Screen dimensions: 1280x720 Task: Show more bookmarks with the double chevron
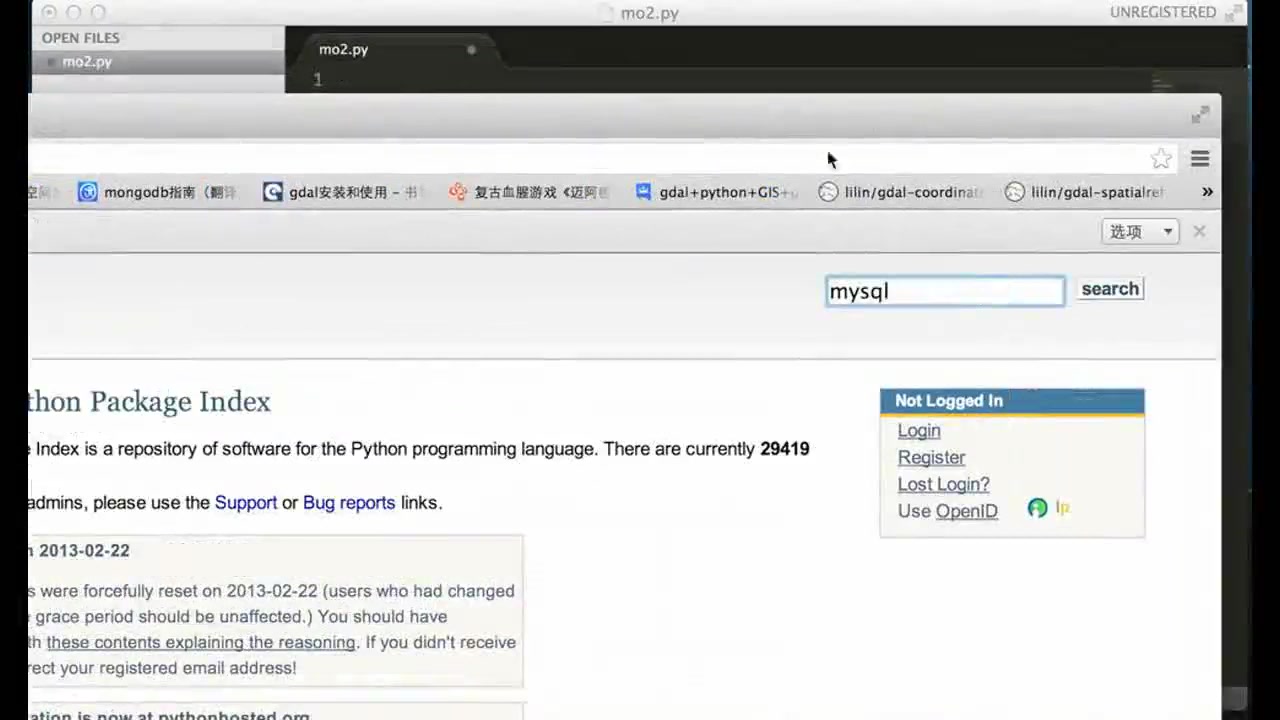coord(1207,192)
